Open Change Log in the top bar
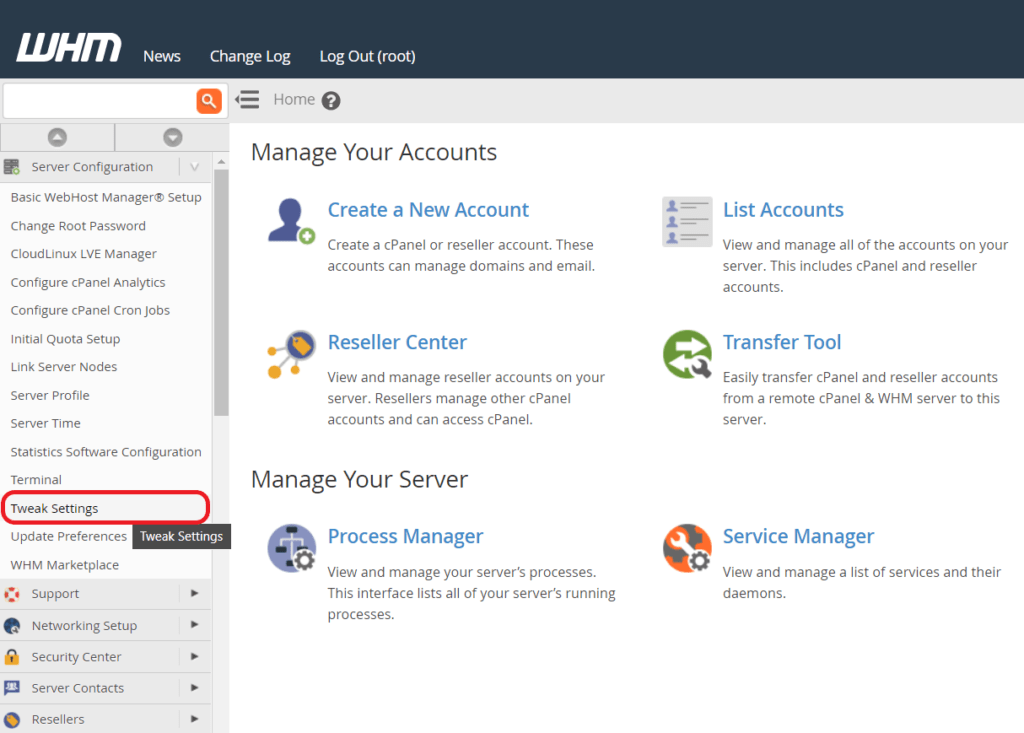The width and height of the screenshot is (1024, 733). 250,57
